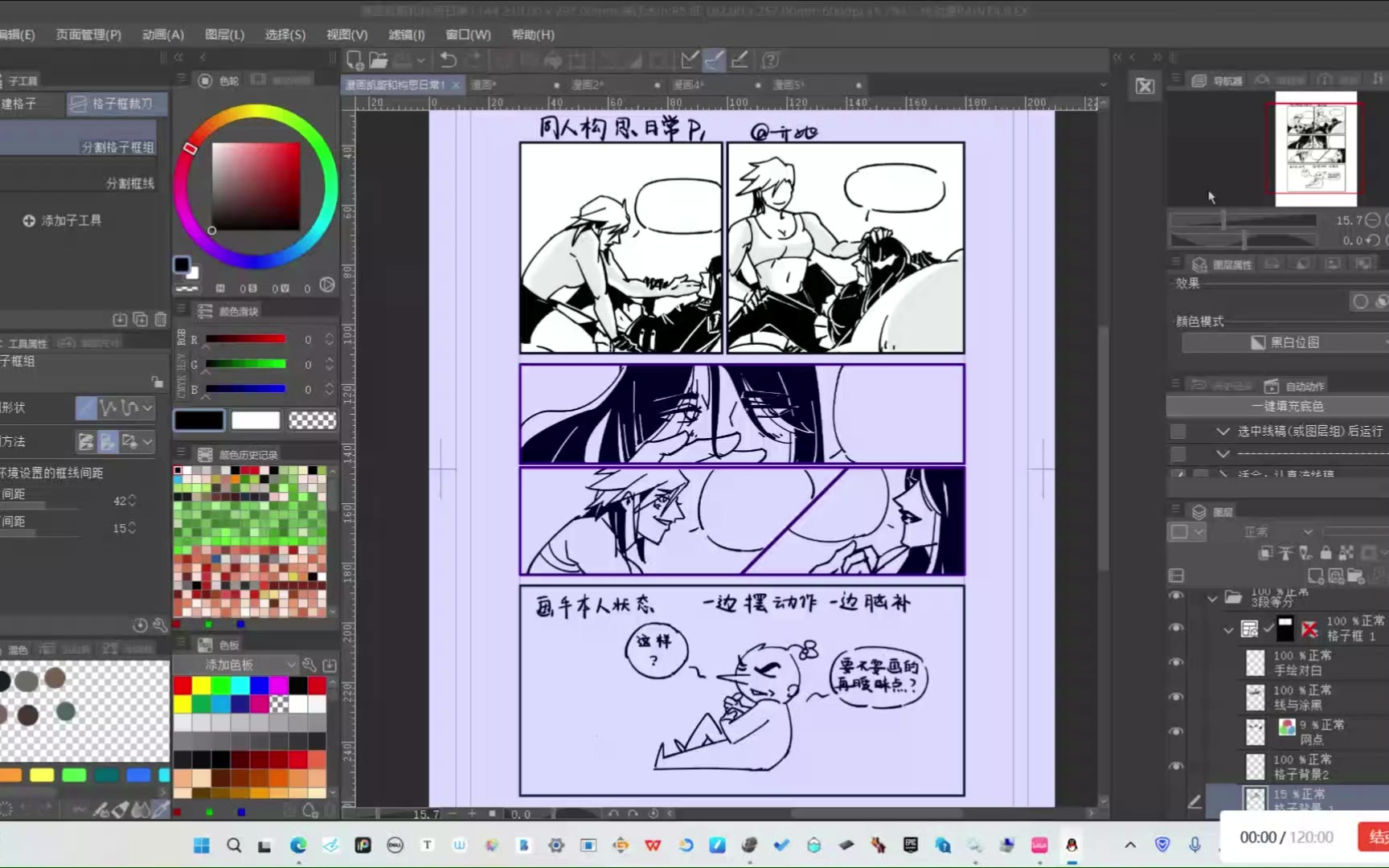The width and height of the screenshot is (1389, 868).
Task: Click the new canvas icon in the toolbar
Action: (x=354, y=60)
